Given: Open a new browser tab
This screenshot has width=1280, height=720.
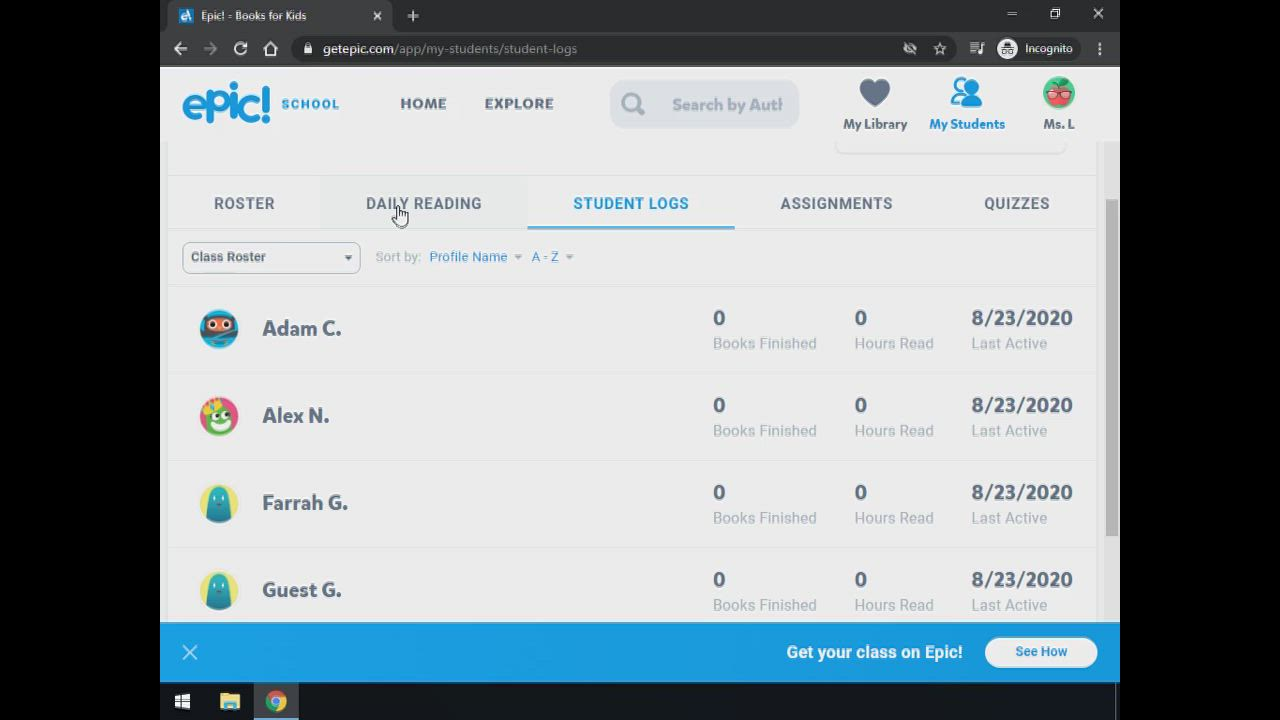Looking at the screenshot, I should 413,15.
